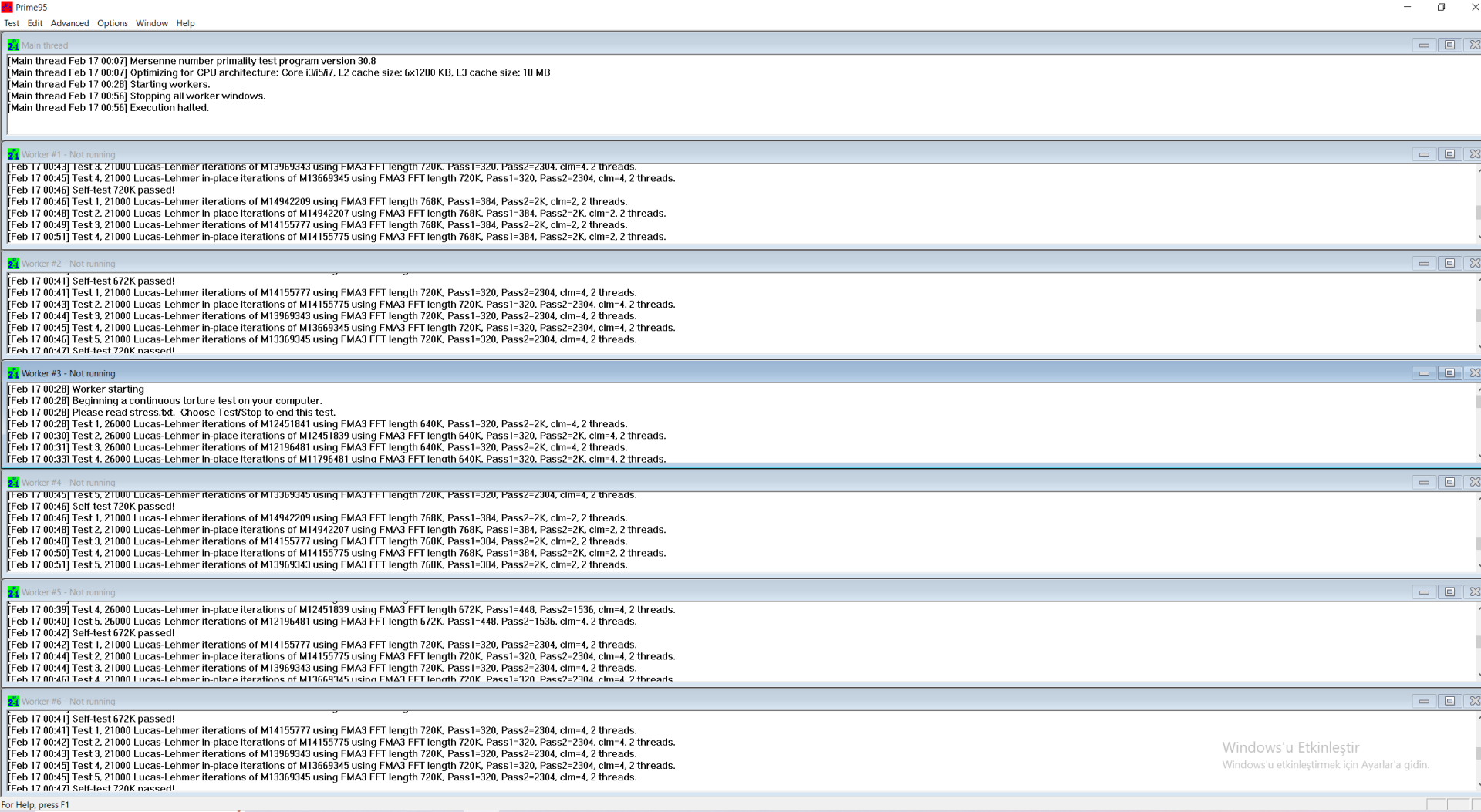Screen dimensions: 1481x812
Task: Minimize the Main thread child window
Action: (x=1424, y=45)
